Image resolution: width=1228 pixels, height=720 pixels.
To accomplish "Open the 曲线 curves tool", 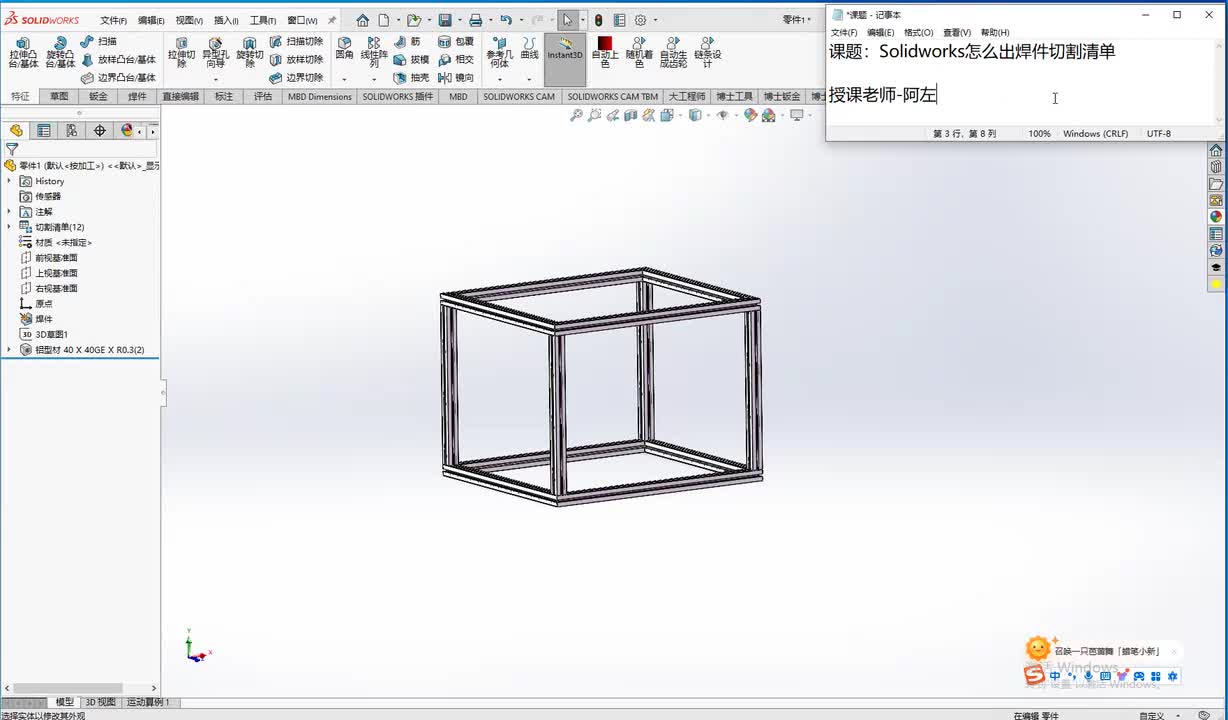I will 529,48.
